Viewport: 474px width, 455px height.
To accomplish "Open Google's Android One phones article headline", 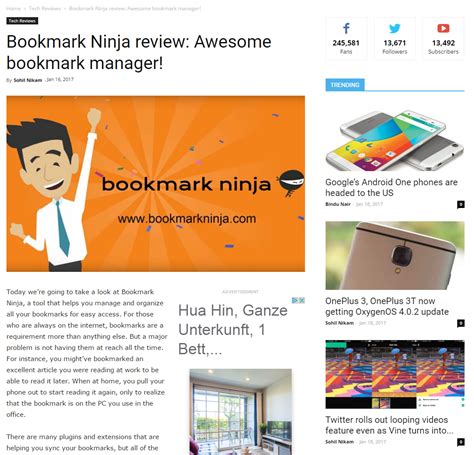I will pyautogui.click(x=391, y=187).
